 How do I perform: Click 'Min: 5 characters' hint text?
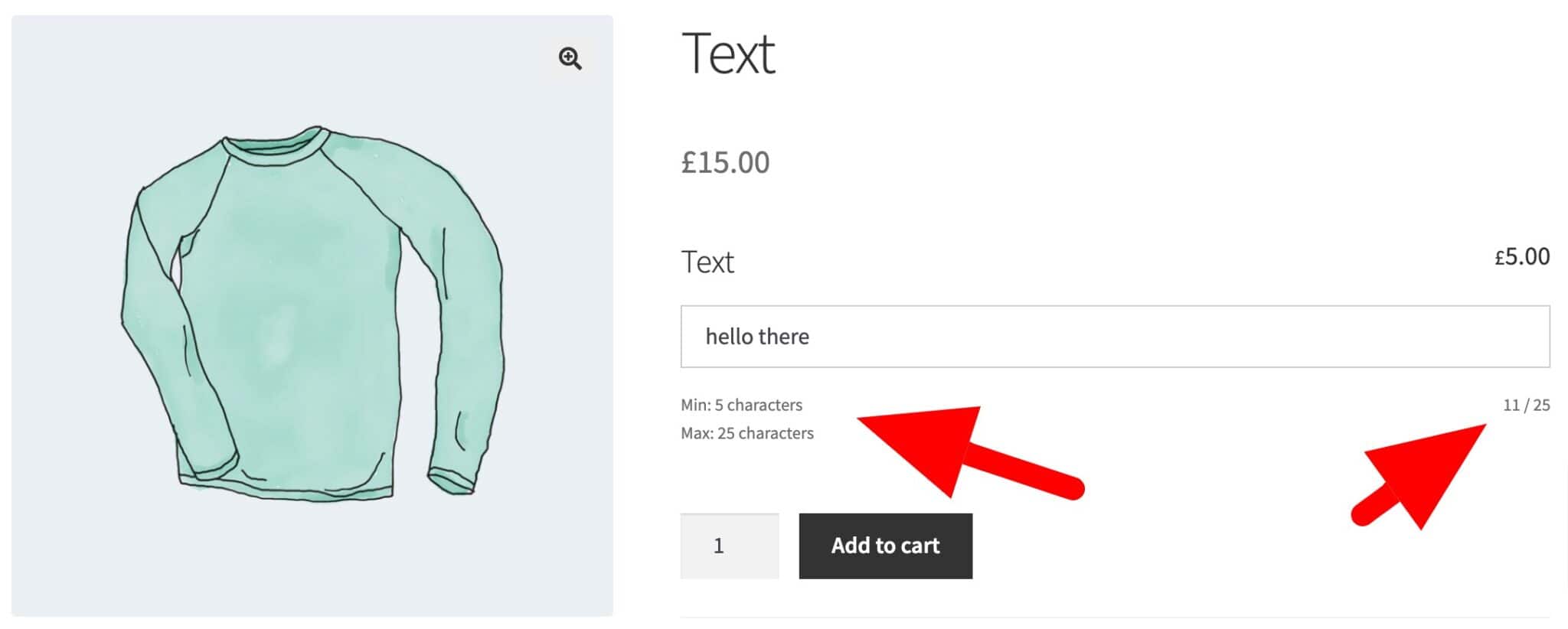(741, 405)
